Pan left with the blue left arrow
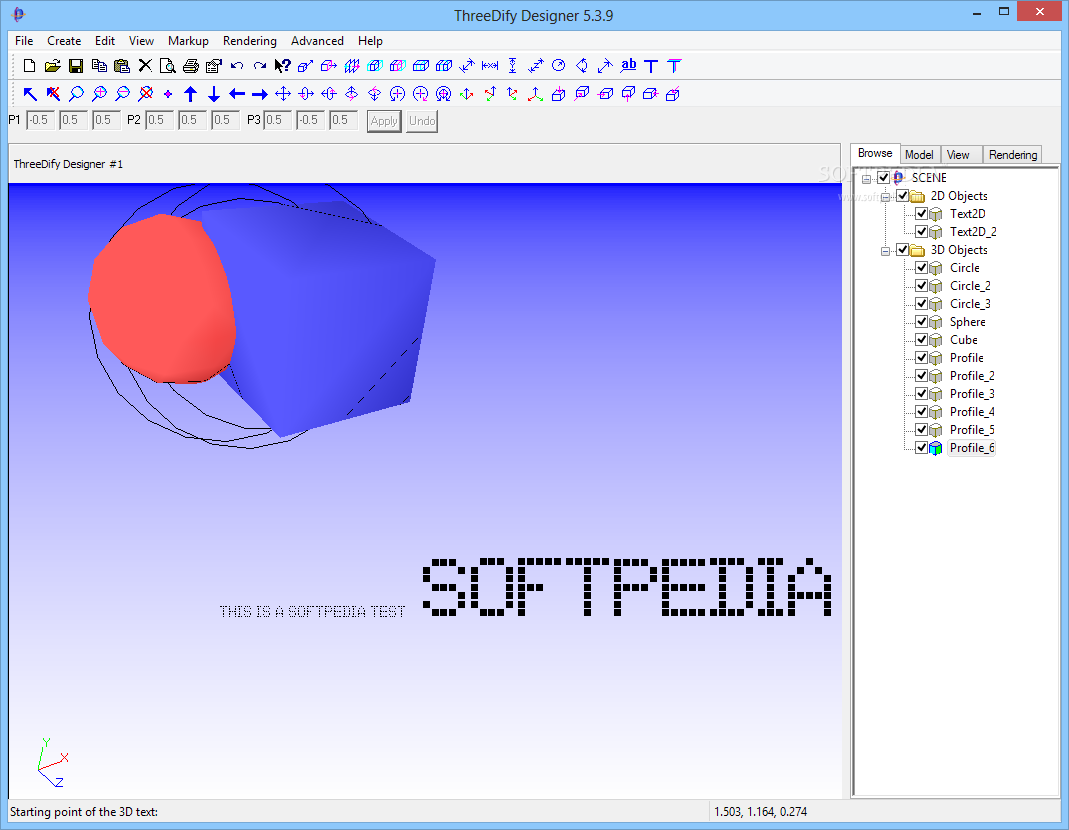Viewport: 1069px width, 830px height. pyautogui.click(x=237, y=94)
